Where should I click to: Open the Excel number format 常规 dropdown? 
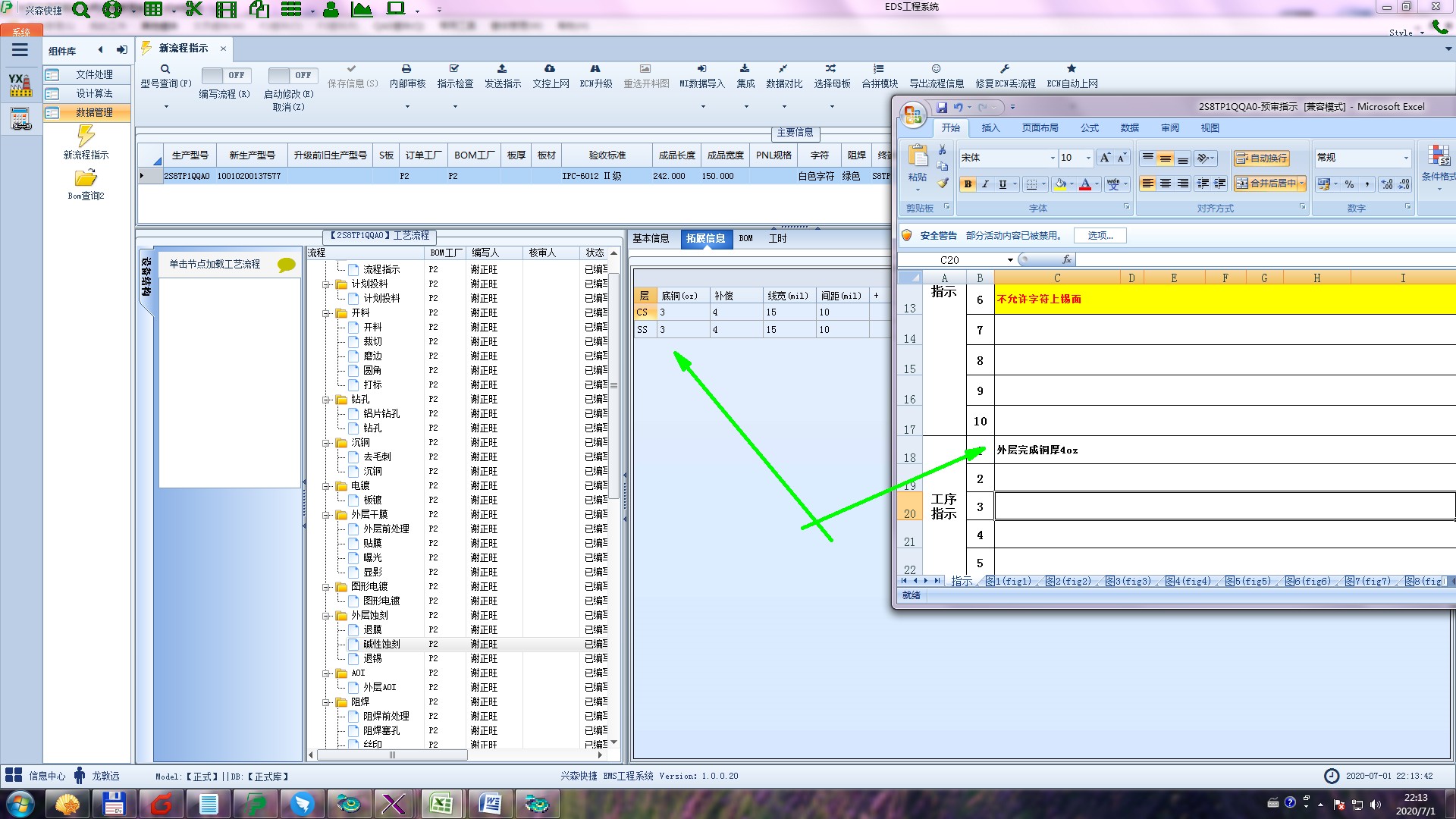[1405, 158]
